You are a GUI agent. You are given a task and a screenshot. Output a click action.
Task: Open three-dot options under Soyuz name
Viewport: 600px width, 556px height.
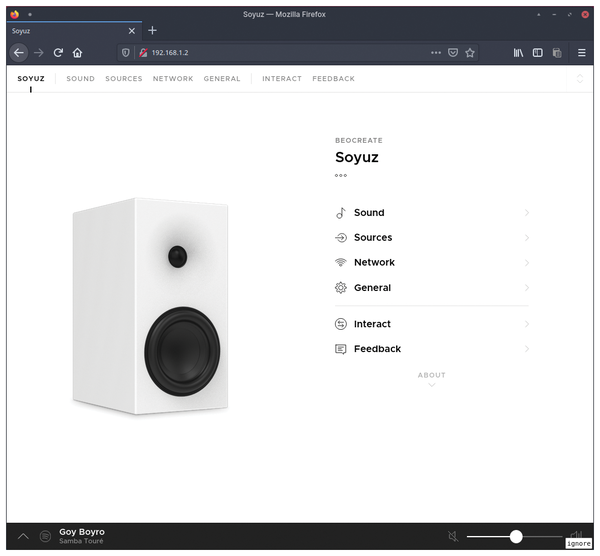(341, 176)
